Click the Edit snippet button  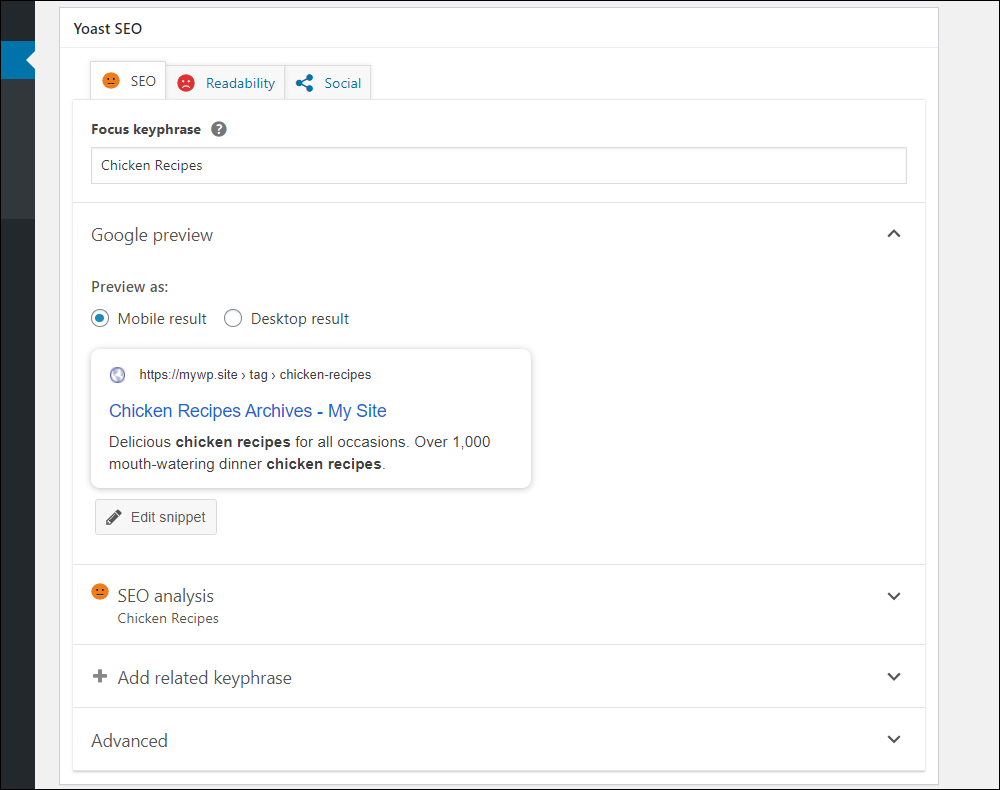[x=156, y=517]
